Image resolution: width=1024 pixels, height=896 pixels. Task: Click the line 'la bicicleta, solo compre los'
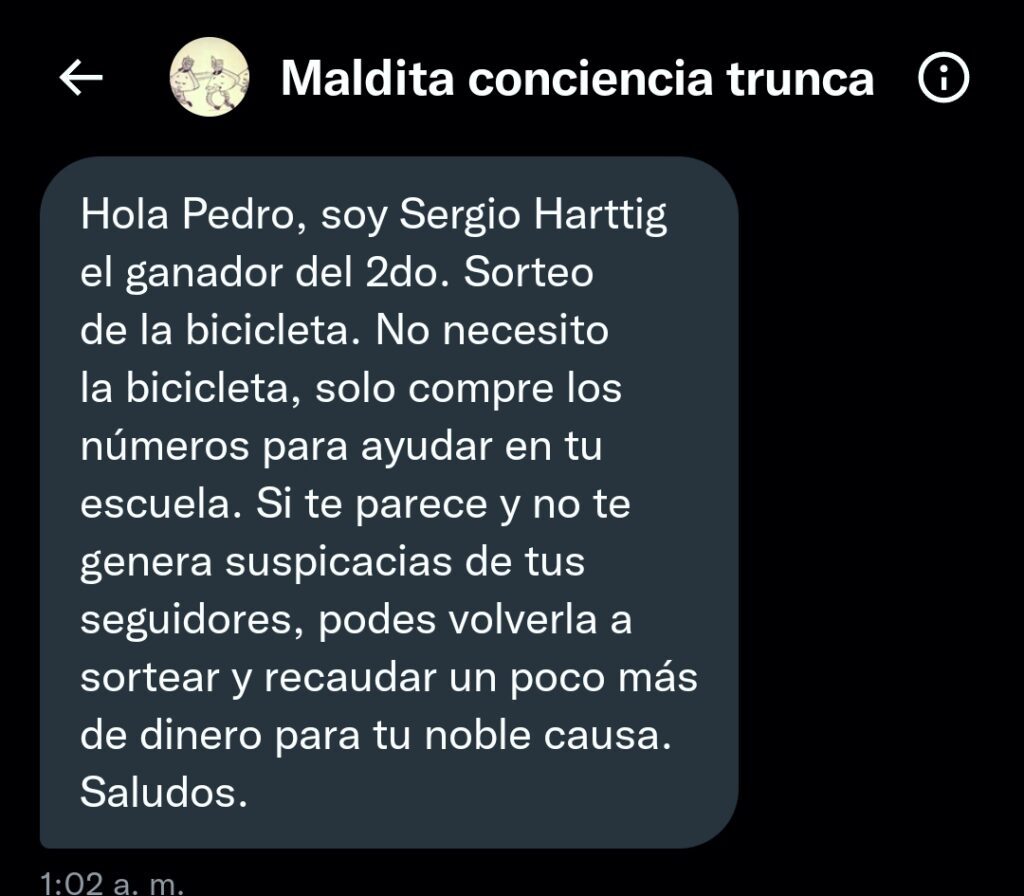[351, 389]
